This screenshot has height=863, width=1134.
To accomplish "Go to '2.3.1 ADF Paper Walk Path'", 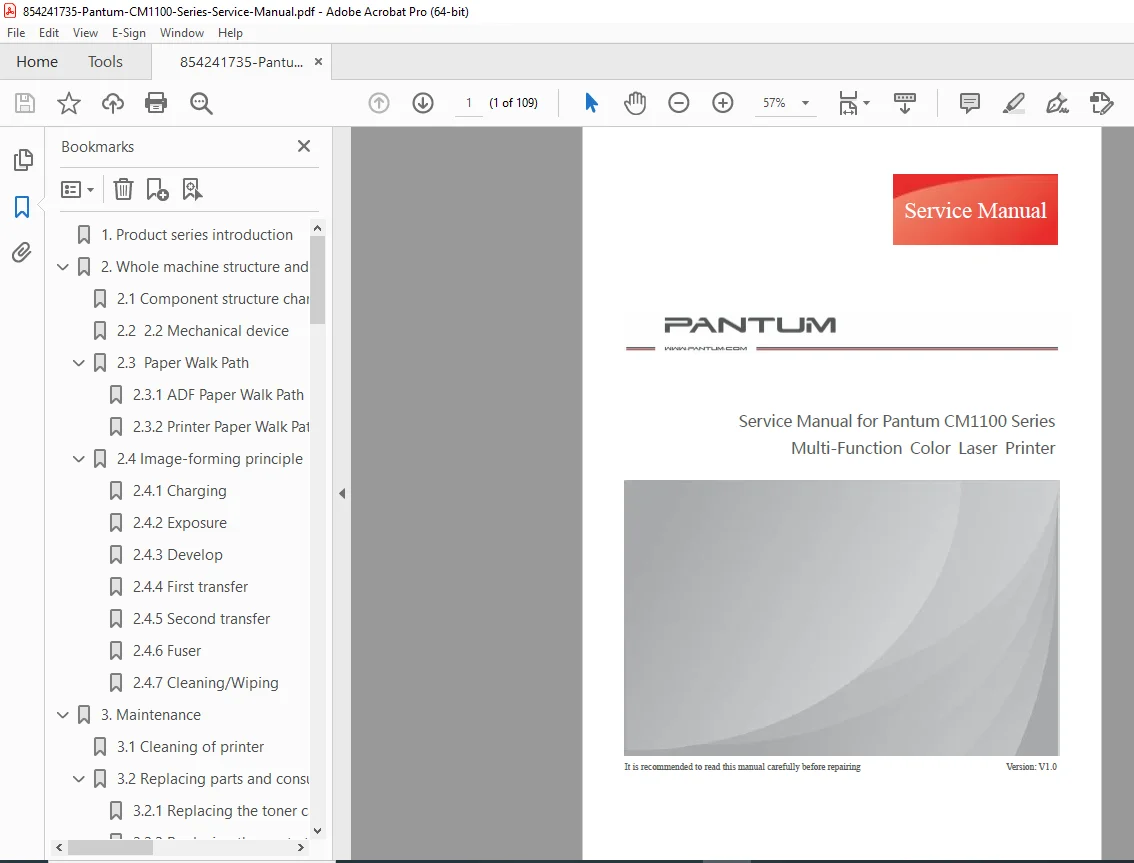I will point(218,395).
